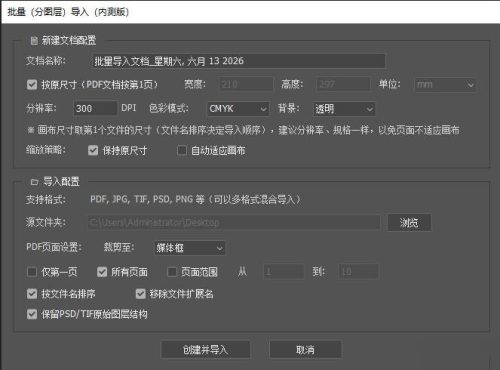The image size is (500, 370).
Task: Click the 源文件夹 path field
Action: pos(234,222)
